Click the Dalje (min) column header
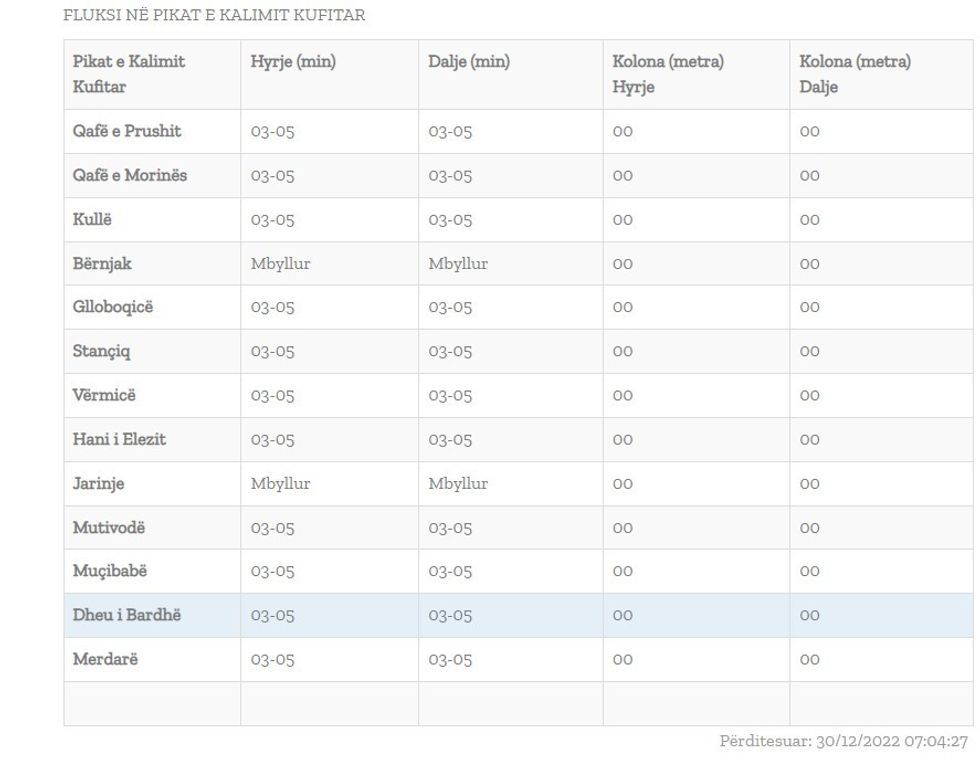The height and width of the screenshot is (762, 980). click(x=469, y=62)
